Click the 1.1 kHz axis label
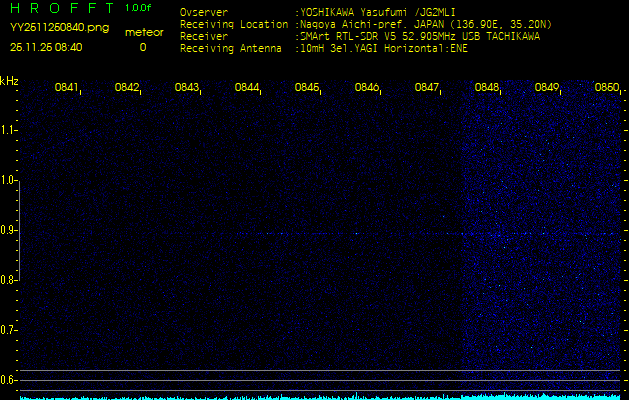 click(x=8, y=130)
